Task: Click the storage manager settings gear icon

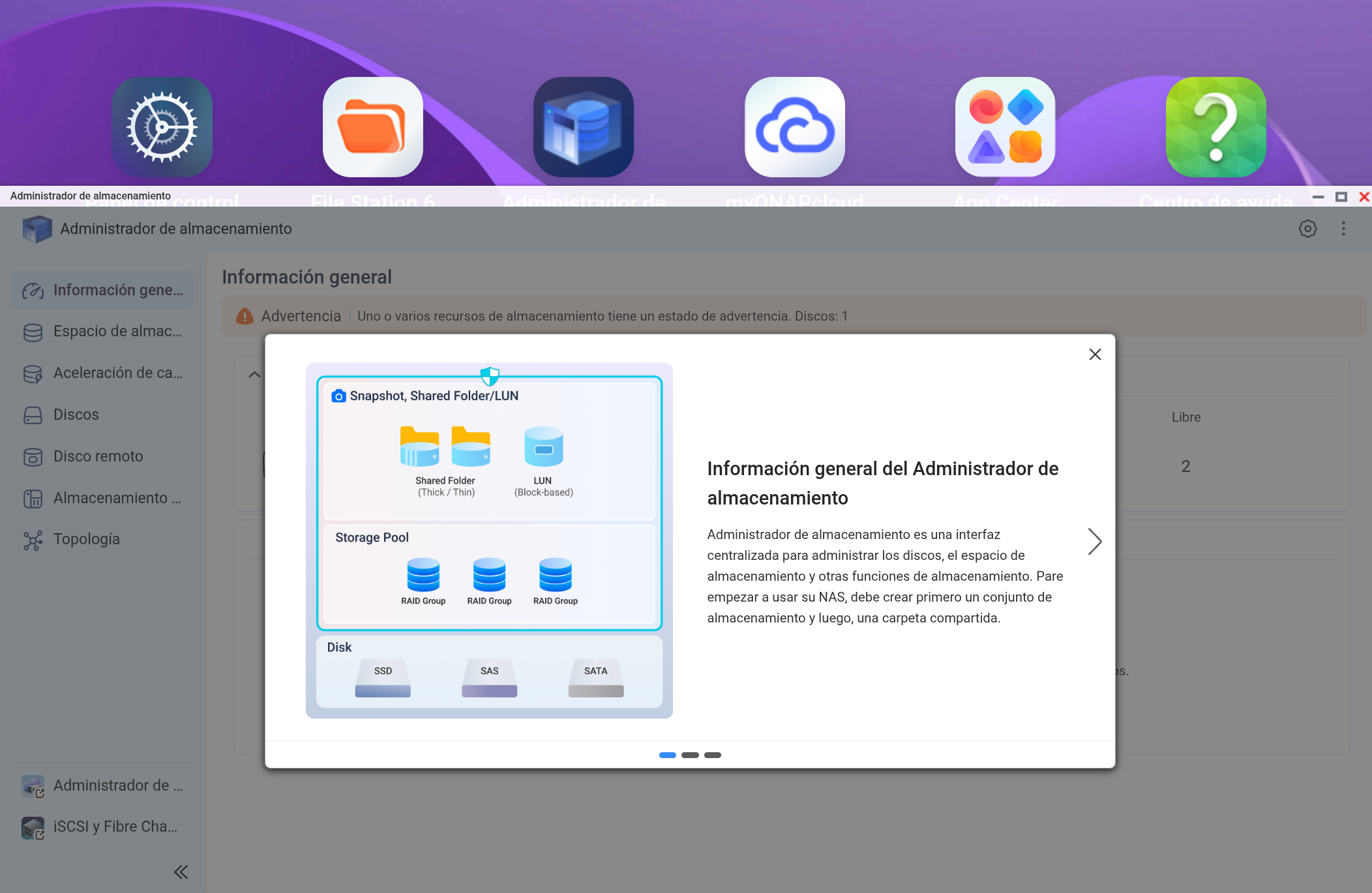Action: [x=1307, y=229]
